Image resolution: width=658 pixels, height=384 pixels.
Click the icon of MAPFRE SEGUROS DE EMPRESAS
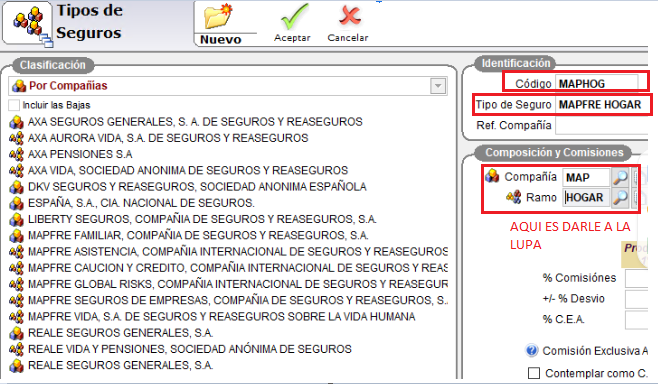(x=16, y=300)
